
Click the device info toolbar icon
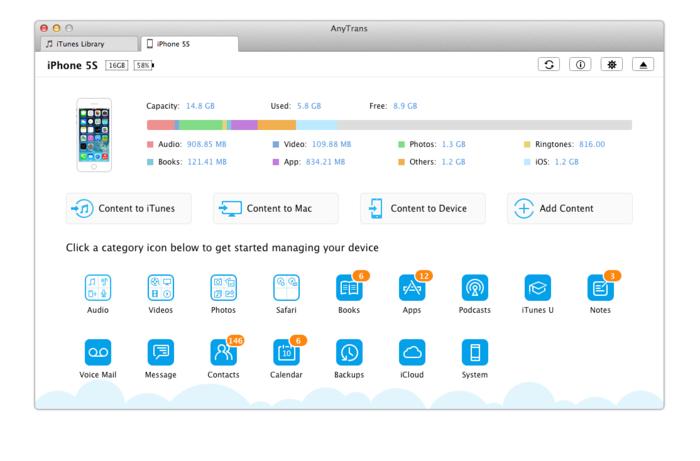[580, 65]
